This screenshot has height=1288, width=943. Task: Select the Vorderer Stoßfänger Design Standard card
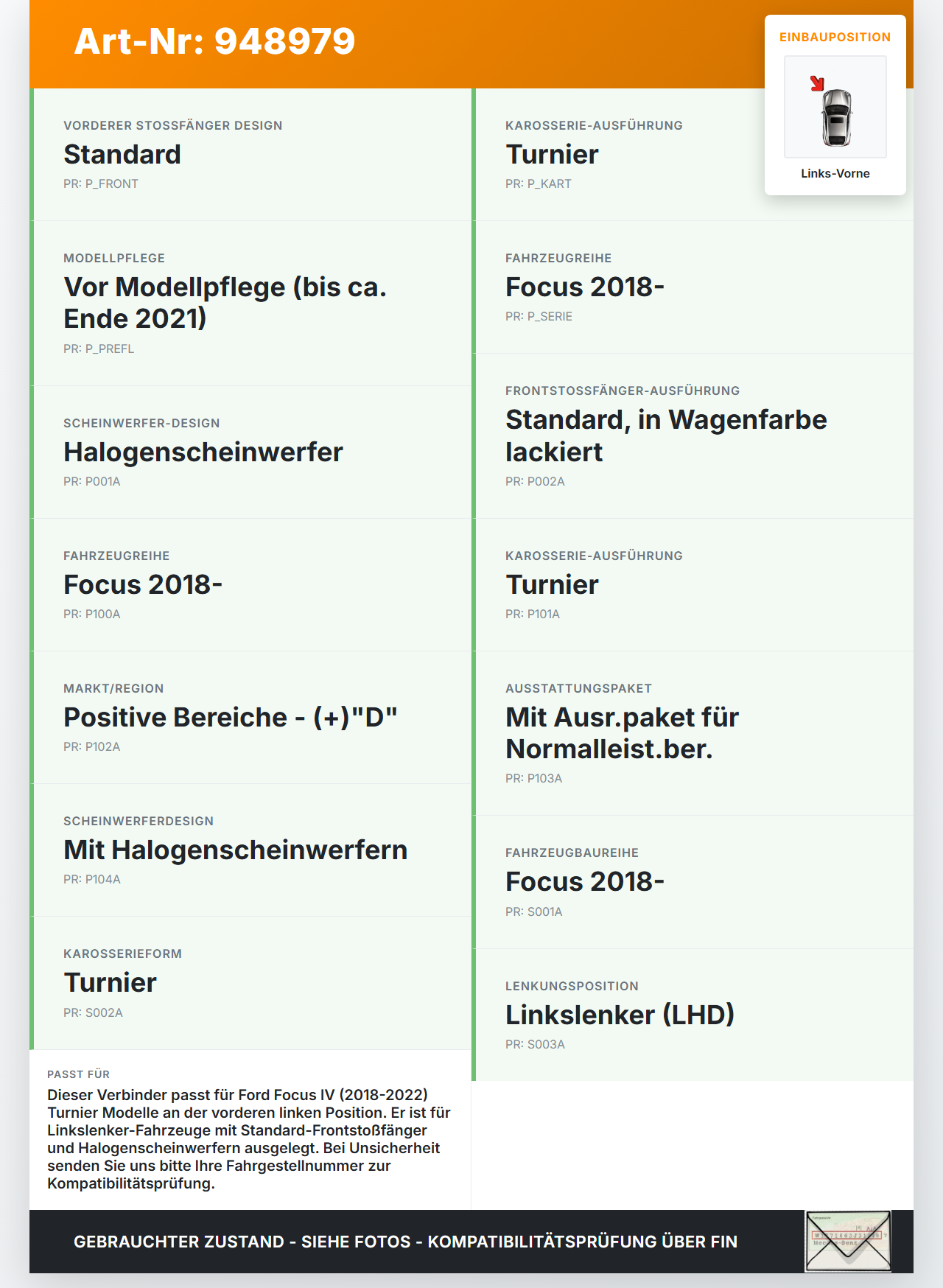pos(250,155)
